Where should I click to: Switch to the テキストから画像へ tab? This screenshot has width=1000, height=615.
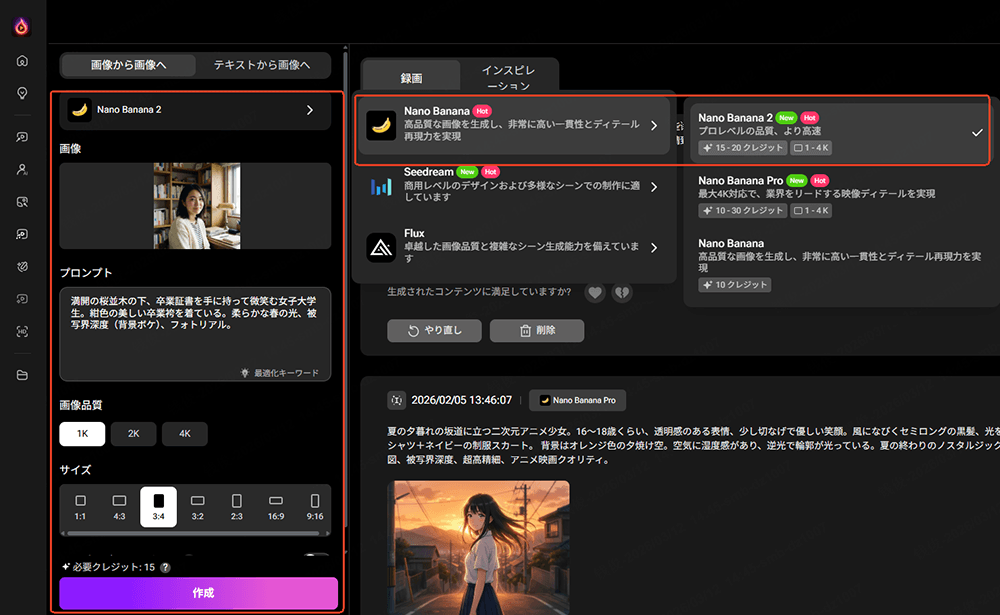[x=263, y=64]
